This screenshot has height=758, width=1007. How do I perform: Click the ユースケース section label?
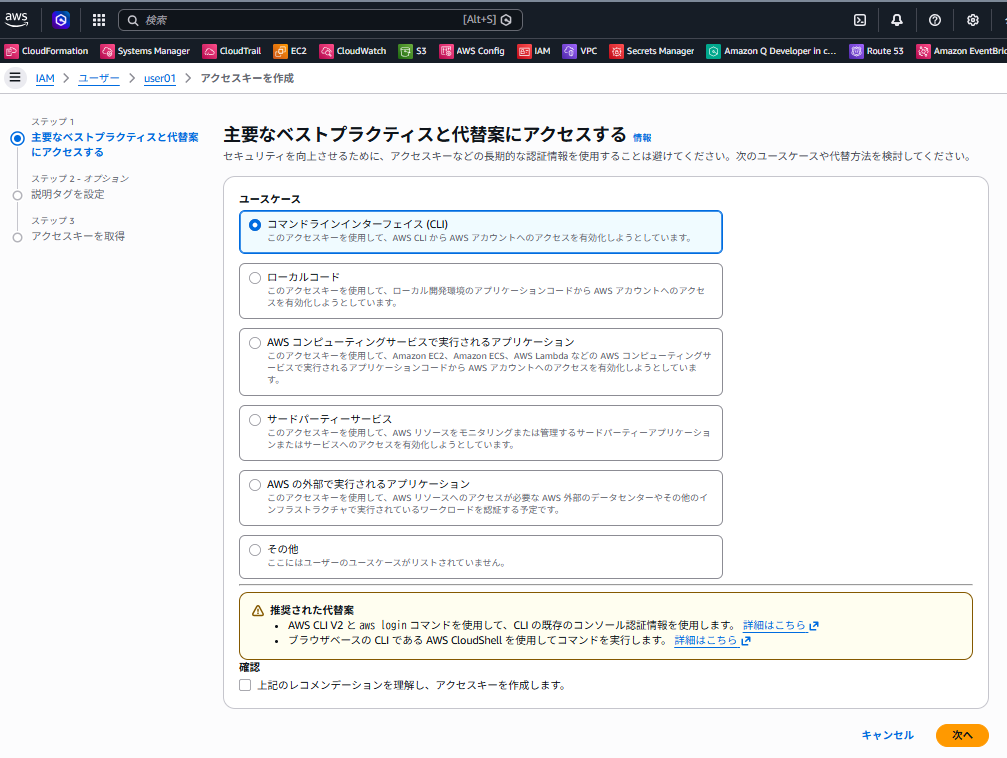click(270, 199)
